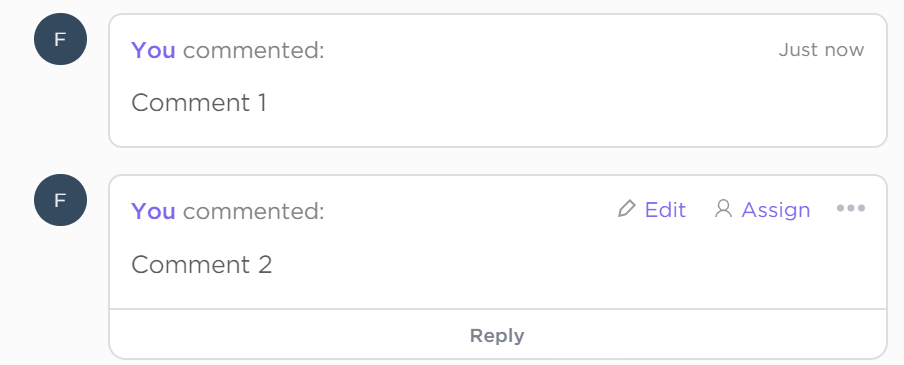
Task: Reply to Comment 2
Action: coord(497,336)
